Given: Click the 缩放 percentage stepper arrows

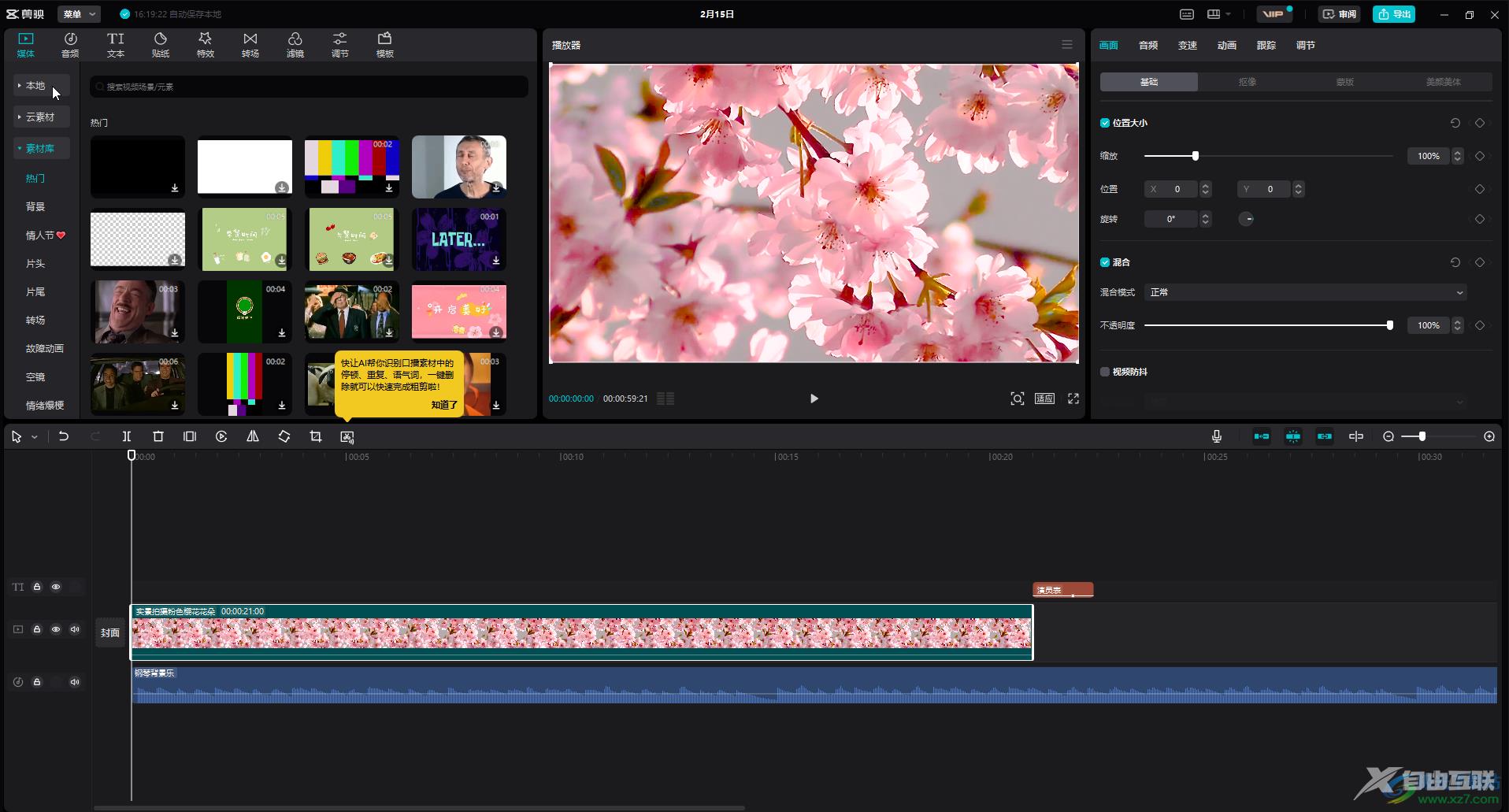Looking at the screenshot, I should [1457, 156].
